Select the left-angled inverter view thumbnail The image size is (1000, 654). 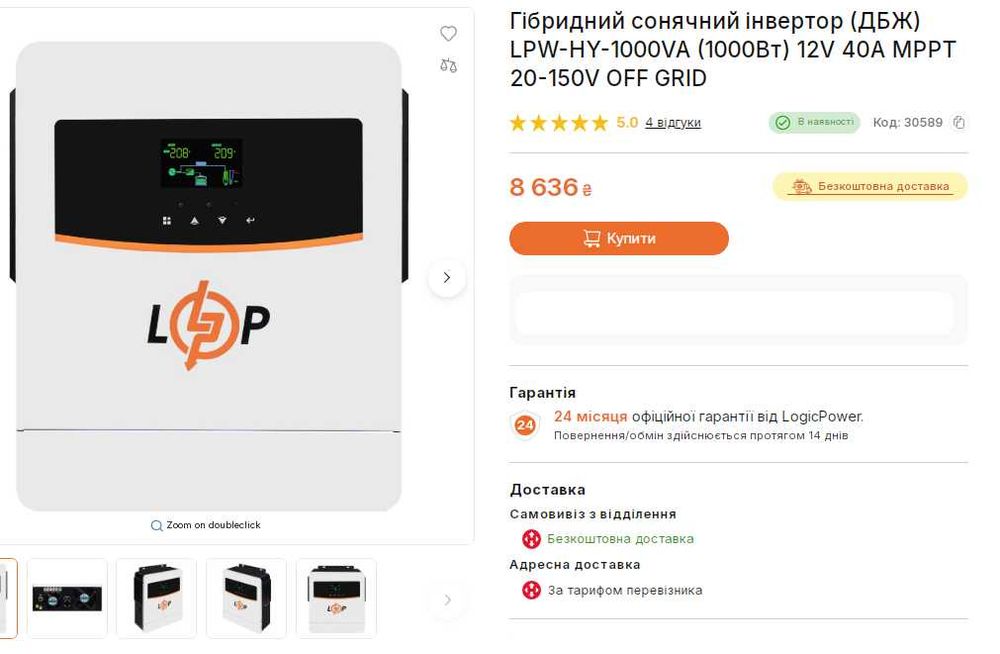coord(157,598)
